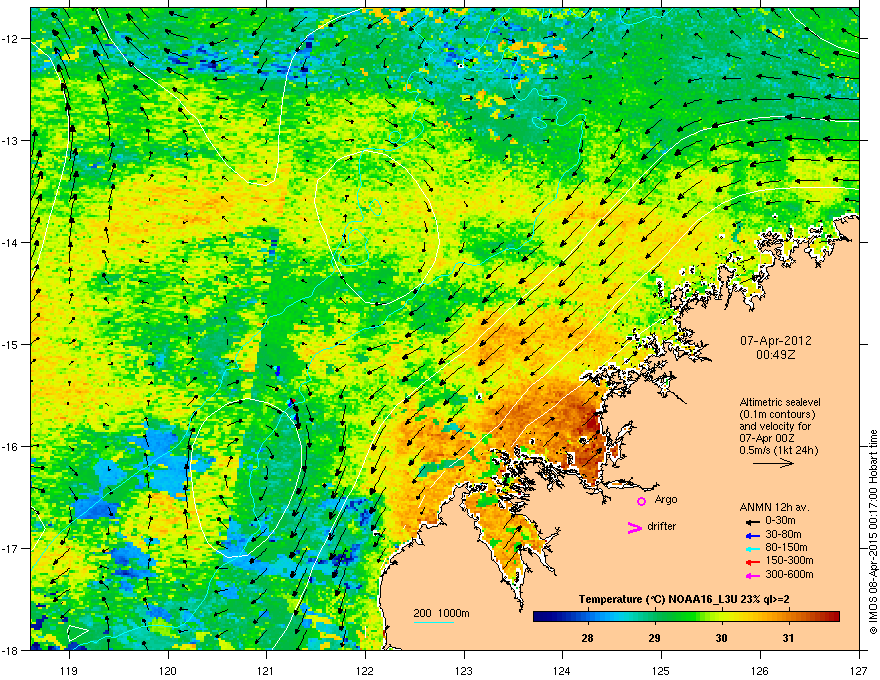
Task: Click latitude axis label "-17"
Action: 10,548
